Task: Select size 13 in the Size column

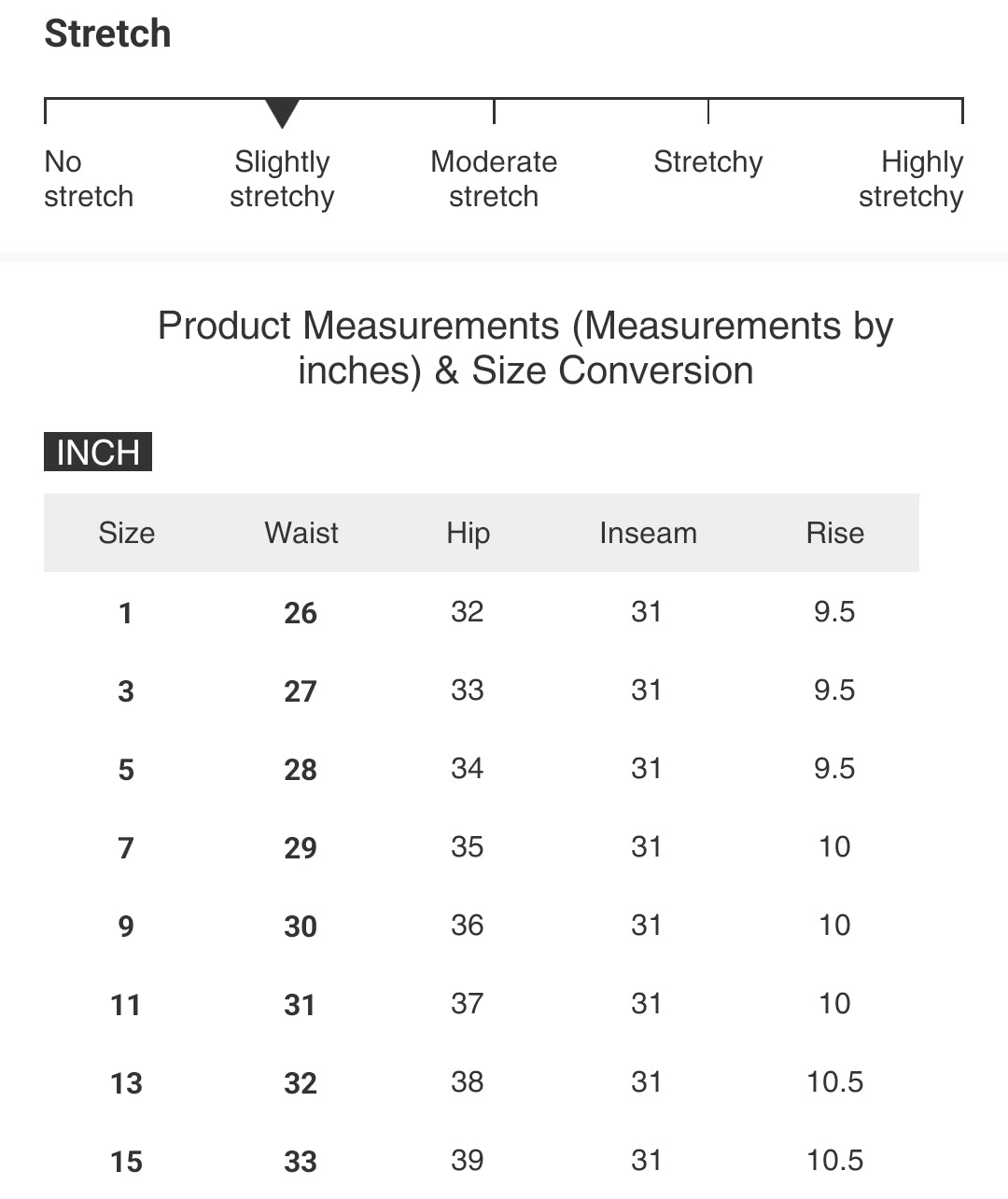Action: point(126,1083)
